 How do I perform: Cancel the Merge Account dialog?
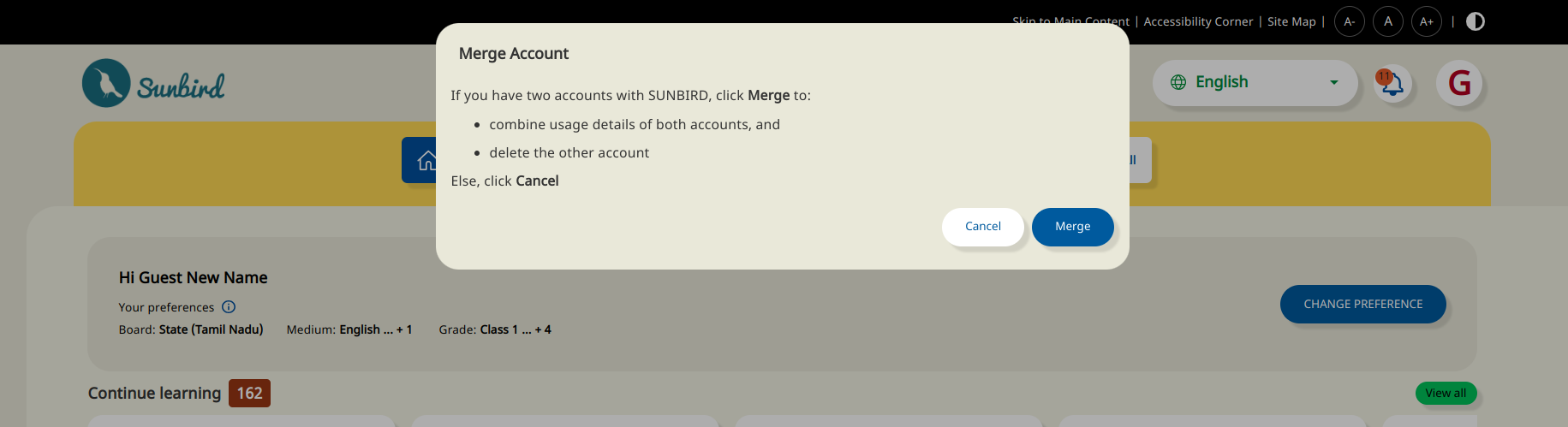click(982, 227)
